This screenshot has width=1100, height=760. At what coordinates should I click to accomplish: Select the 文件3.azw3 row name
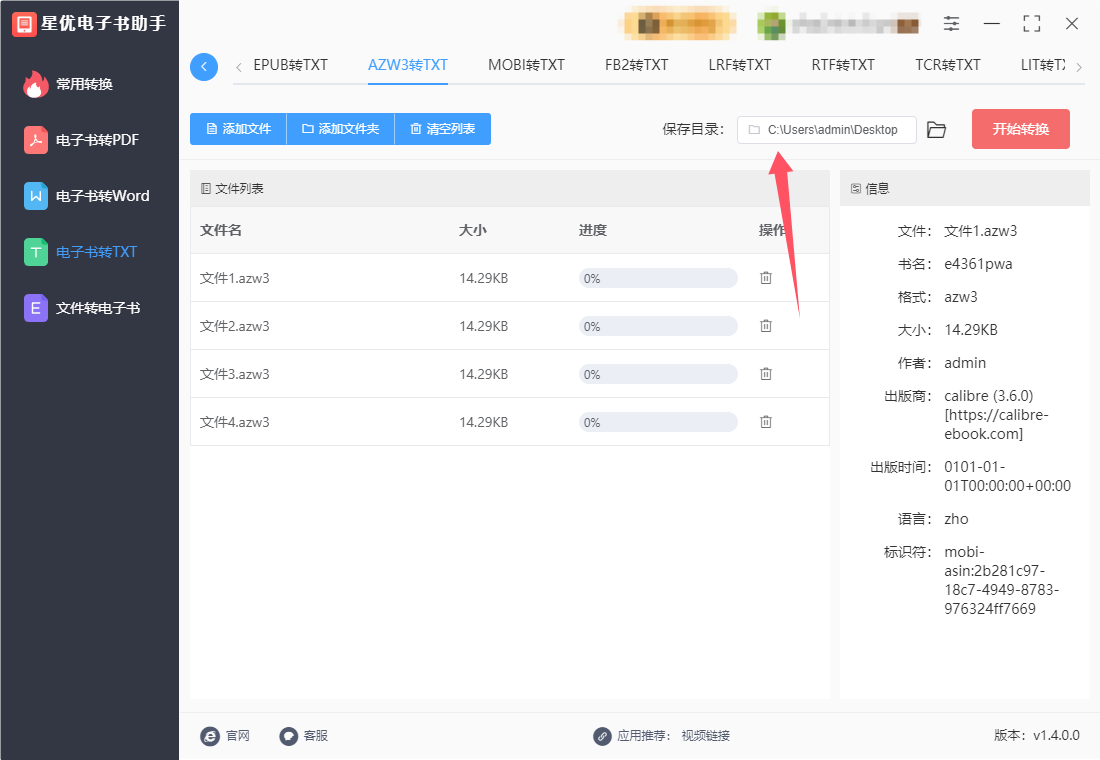tap(234, 375)
